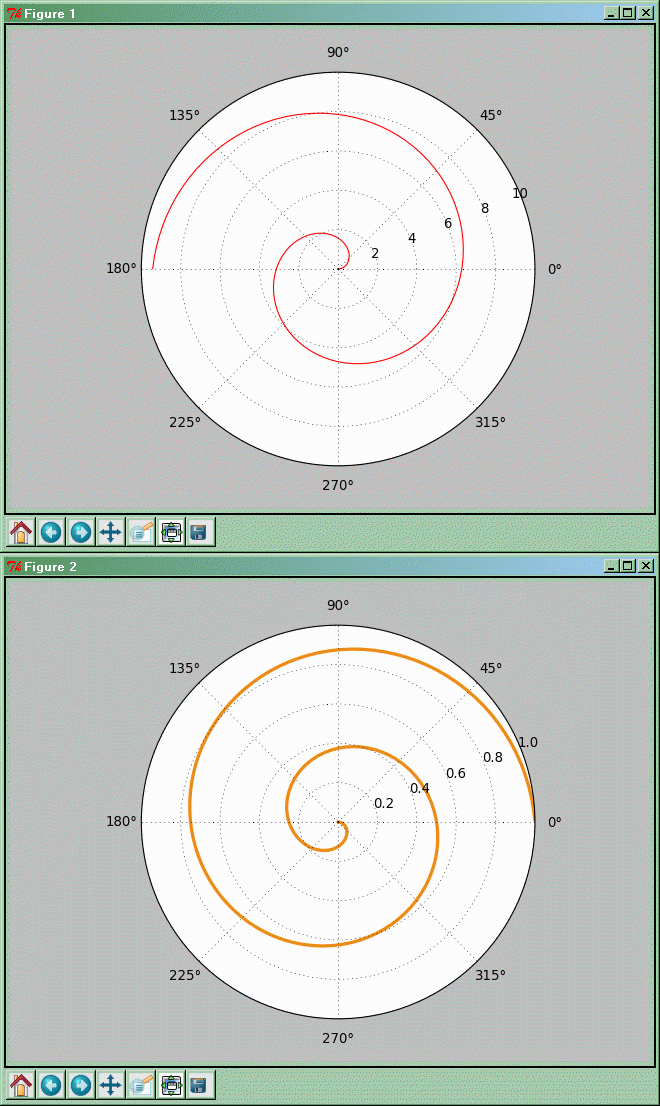Click Home reset view in Figure 1
Screen dimensions: 660x1106
tap(21, 532)
